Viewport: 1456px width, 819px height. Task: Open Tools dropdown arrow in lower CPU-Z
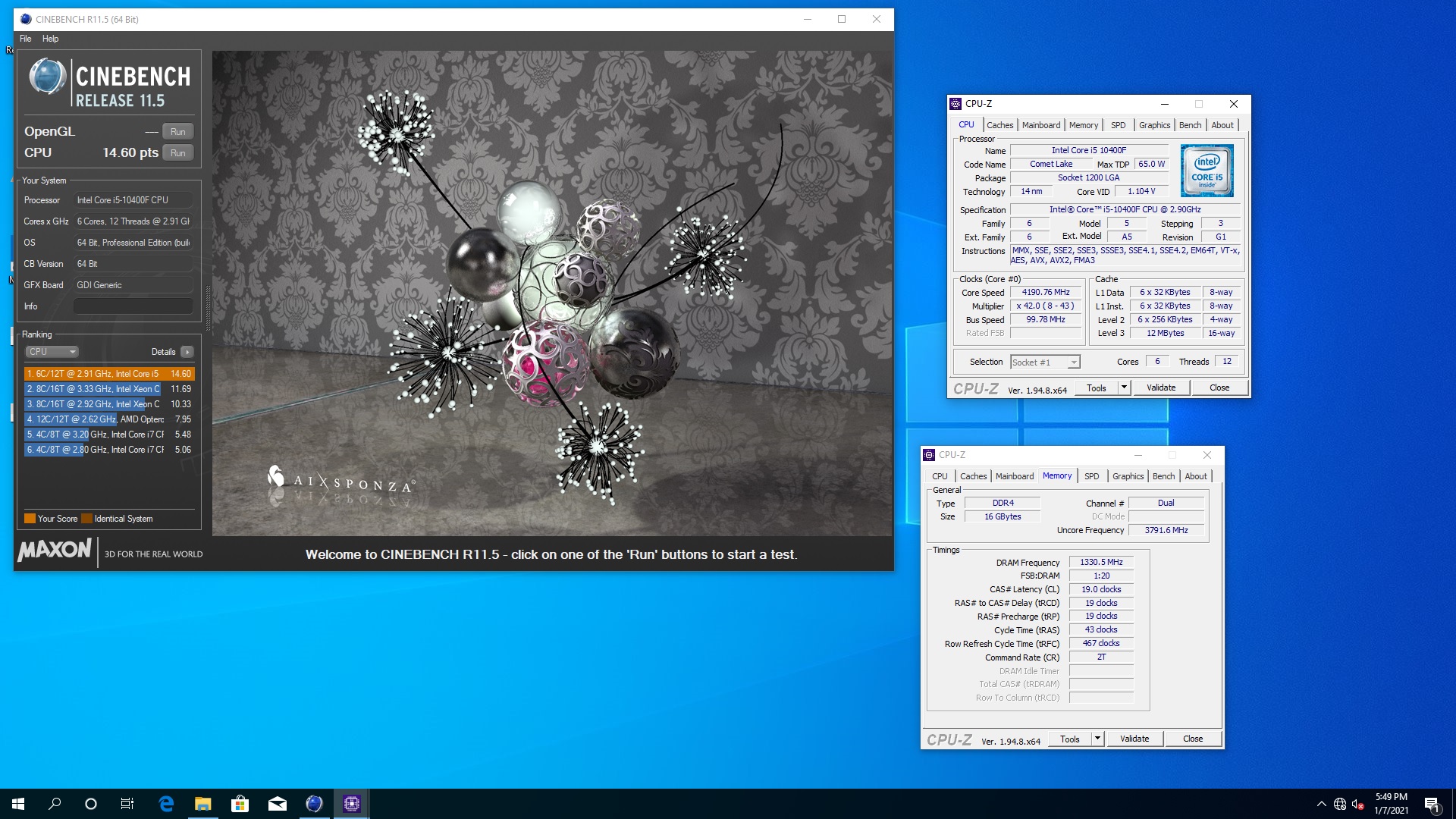pyautogui.click(x=1097, y=739)
